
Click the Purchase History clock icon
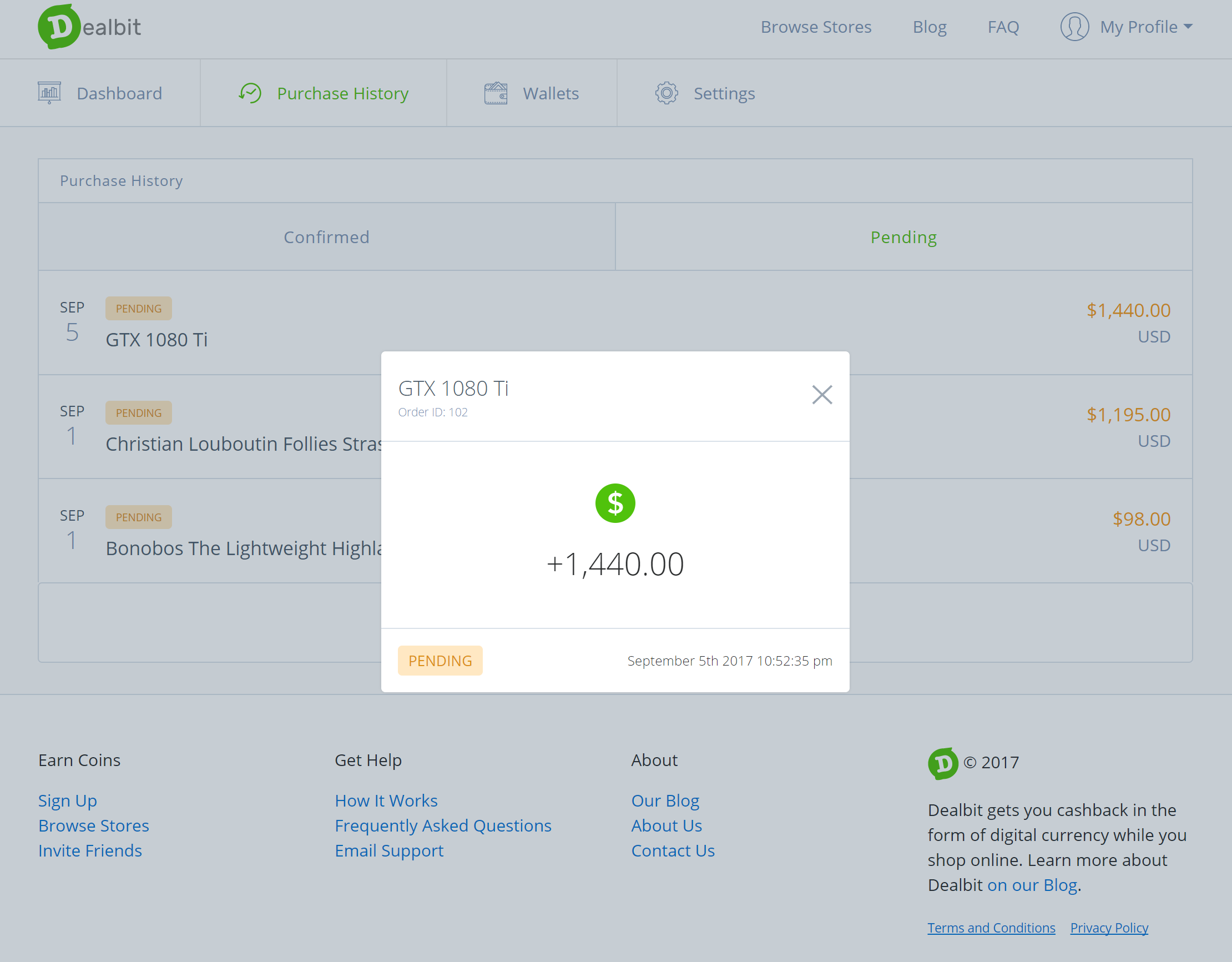(250, 93)
